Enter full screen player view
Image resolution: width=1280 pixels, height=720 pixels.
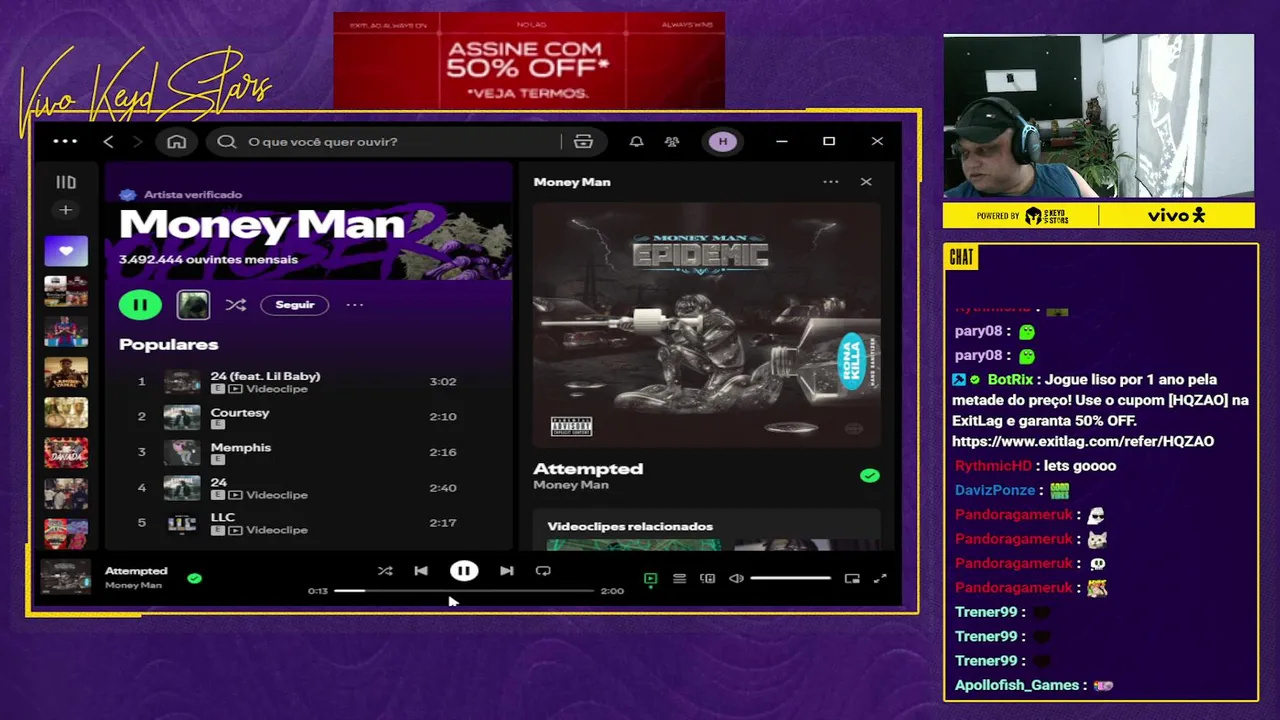tap(880, 578)
